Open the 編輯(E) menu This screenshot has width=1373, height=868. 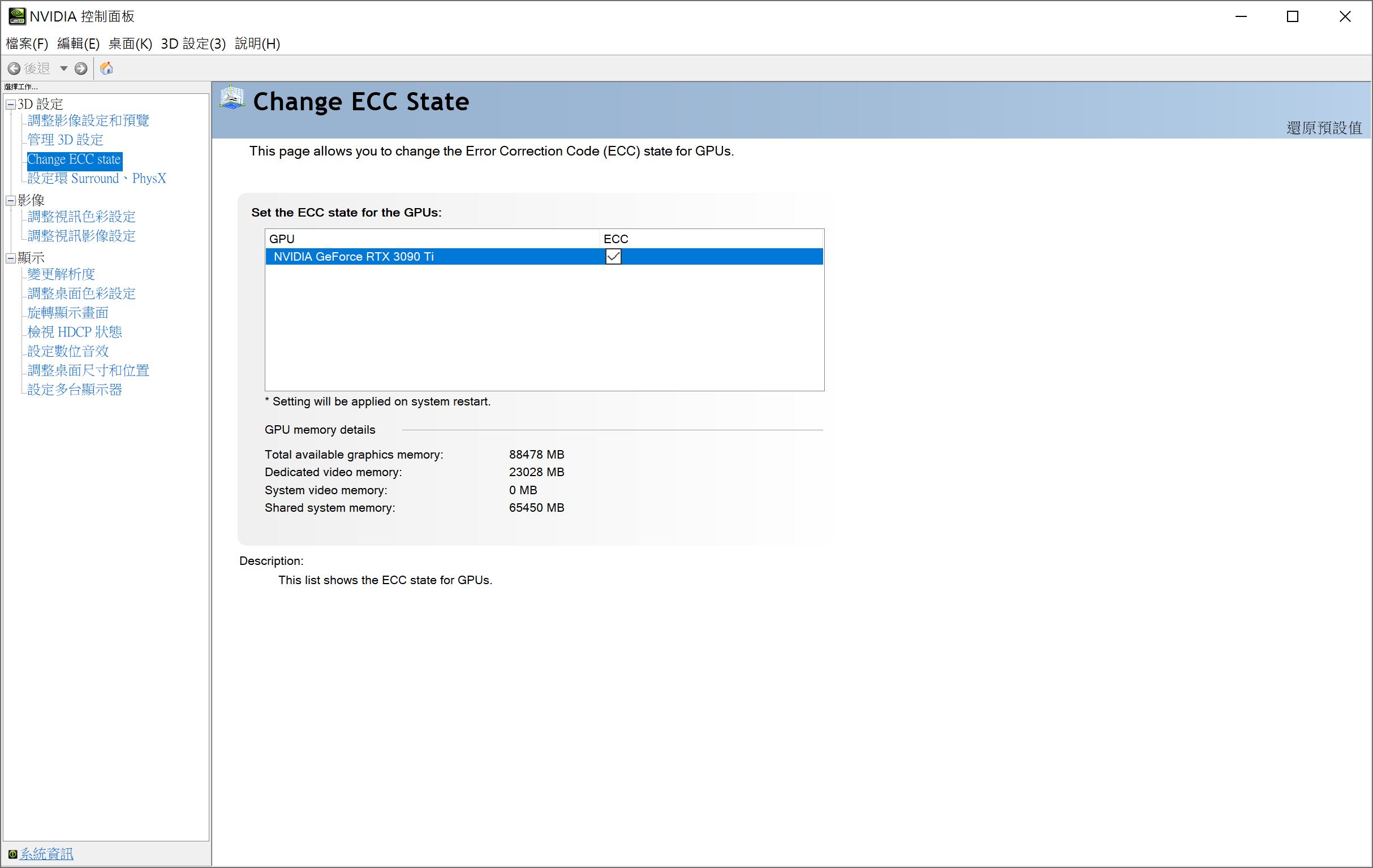coord(78,44)
